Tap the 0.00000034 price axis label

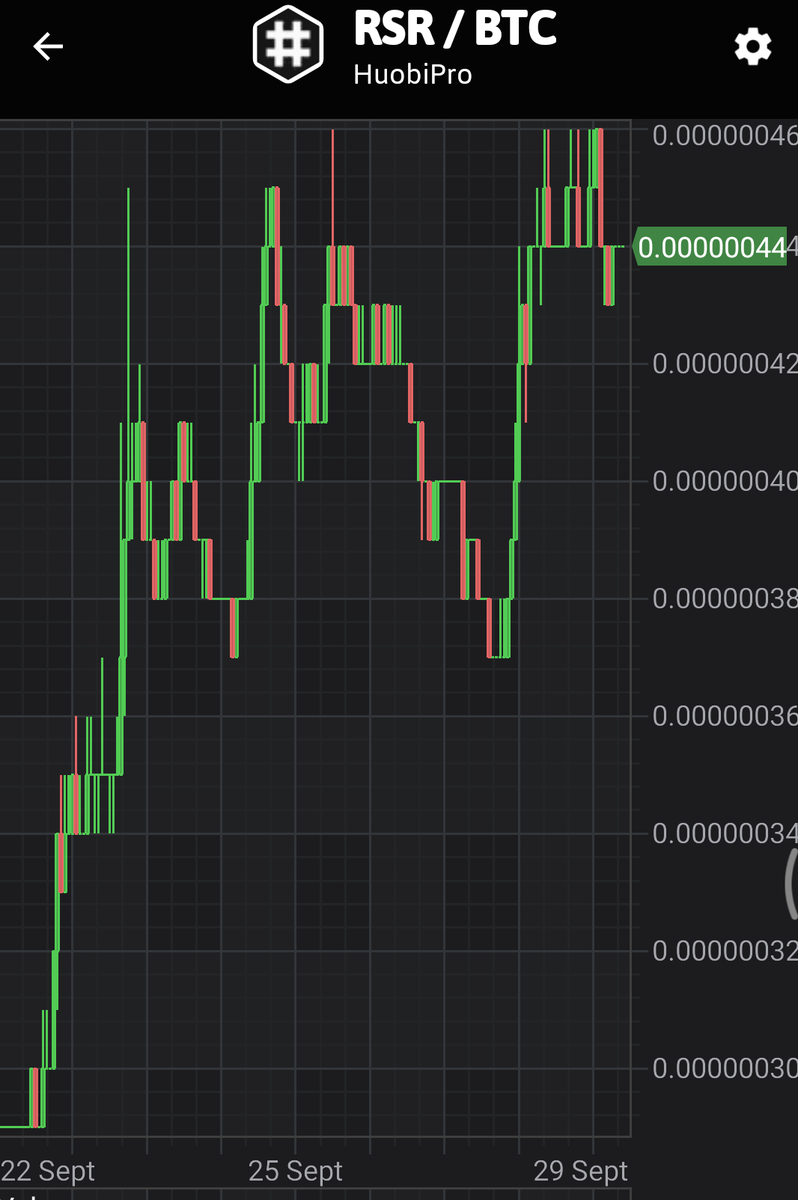point(725,833)
